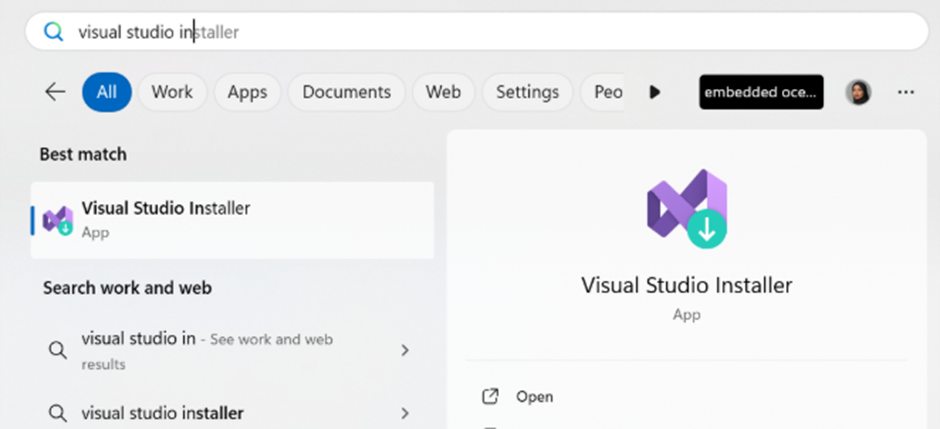
Task: Open the three-dot more options menu
Action: 906,92
